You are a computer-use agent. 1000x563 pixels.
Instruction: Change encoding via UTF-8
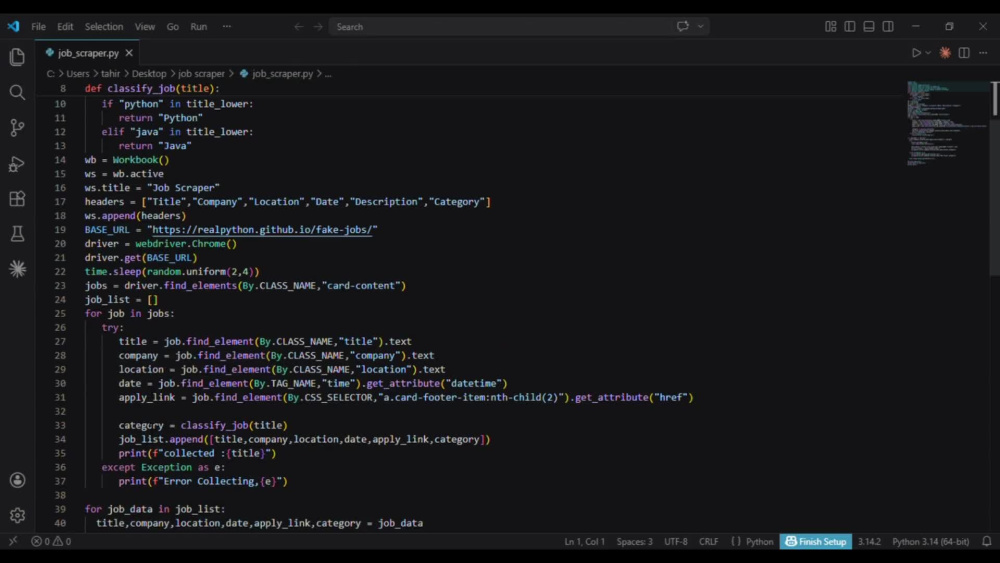[x=676, y=541]
